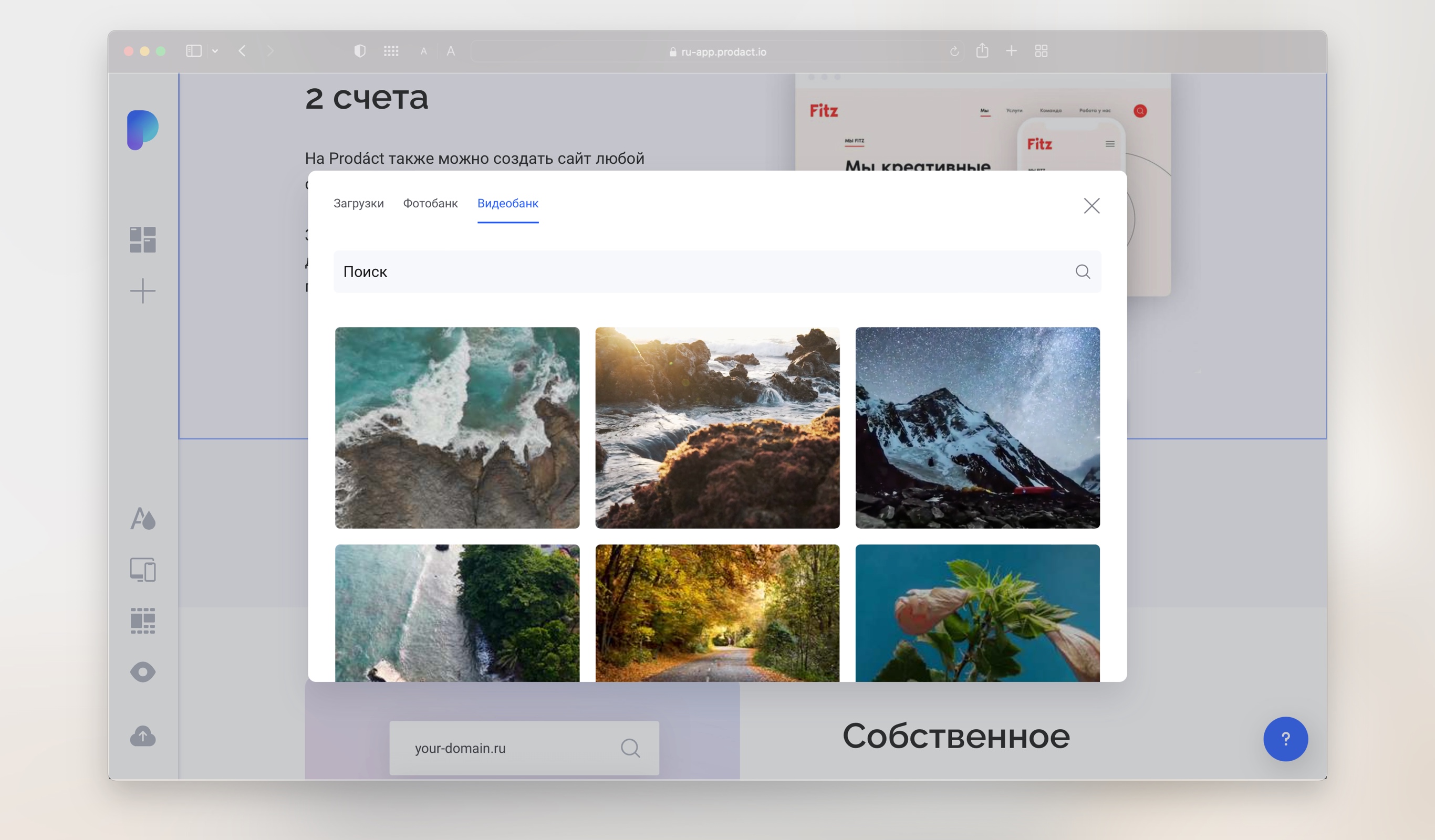Choose the autumn forest road video thumbnail
Image resolution: width=1435 pixels, height=840 pixels.
pos(717,613)
